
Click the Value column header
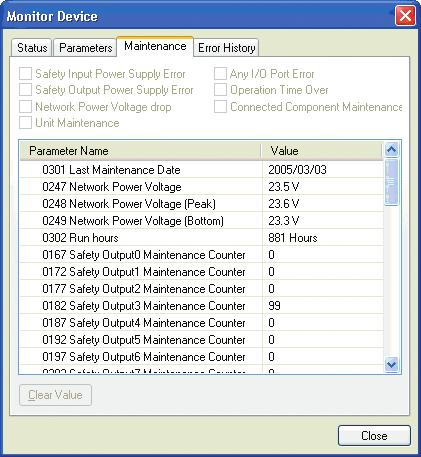click(322, 151)
